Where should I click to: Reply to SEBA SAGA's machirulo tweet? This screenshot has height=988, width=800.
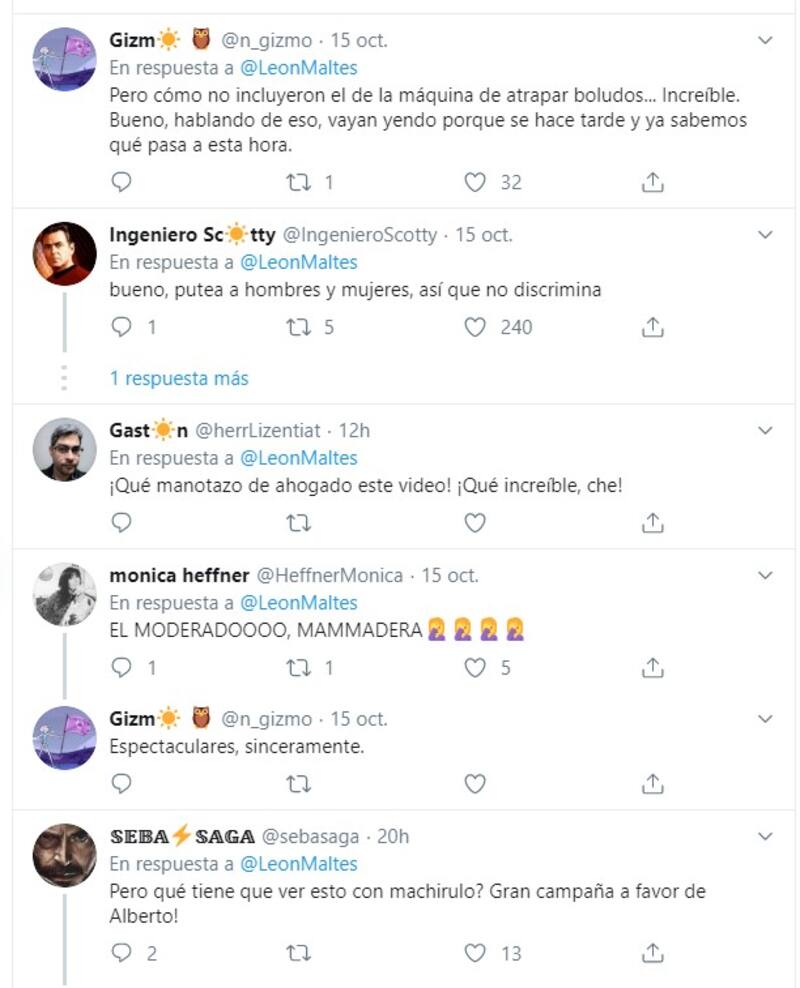pyautogui.click(x=121, y=953)
